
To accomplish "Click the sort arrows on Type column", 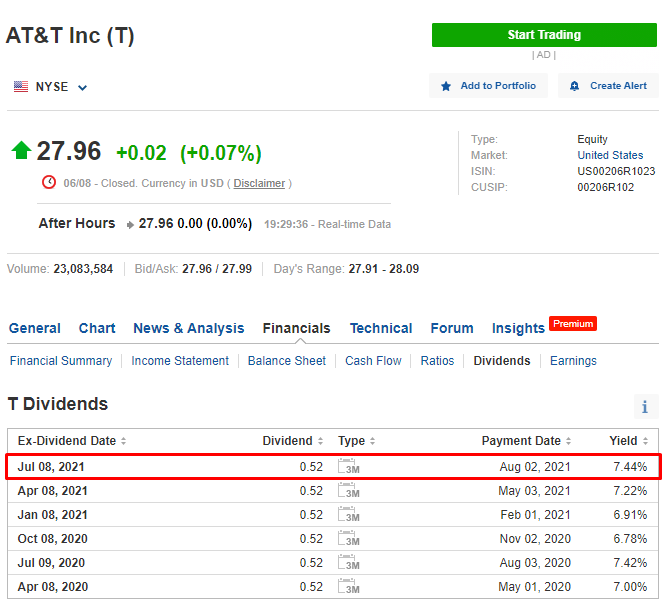I will (372, 441).
